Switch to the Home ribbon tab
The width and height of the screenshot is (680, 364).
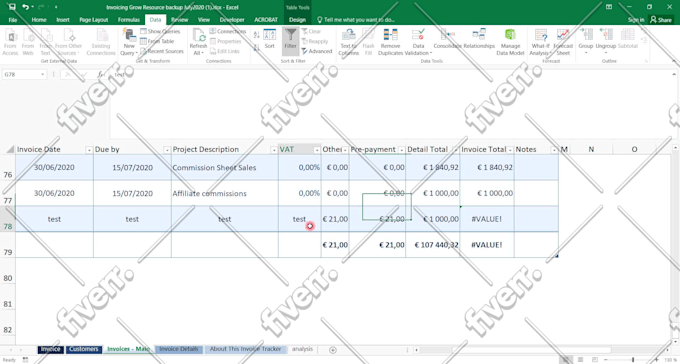(39, 20)
